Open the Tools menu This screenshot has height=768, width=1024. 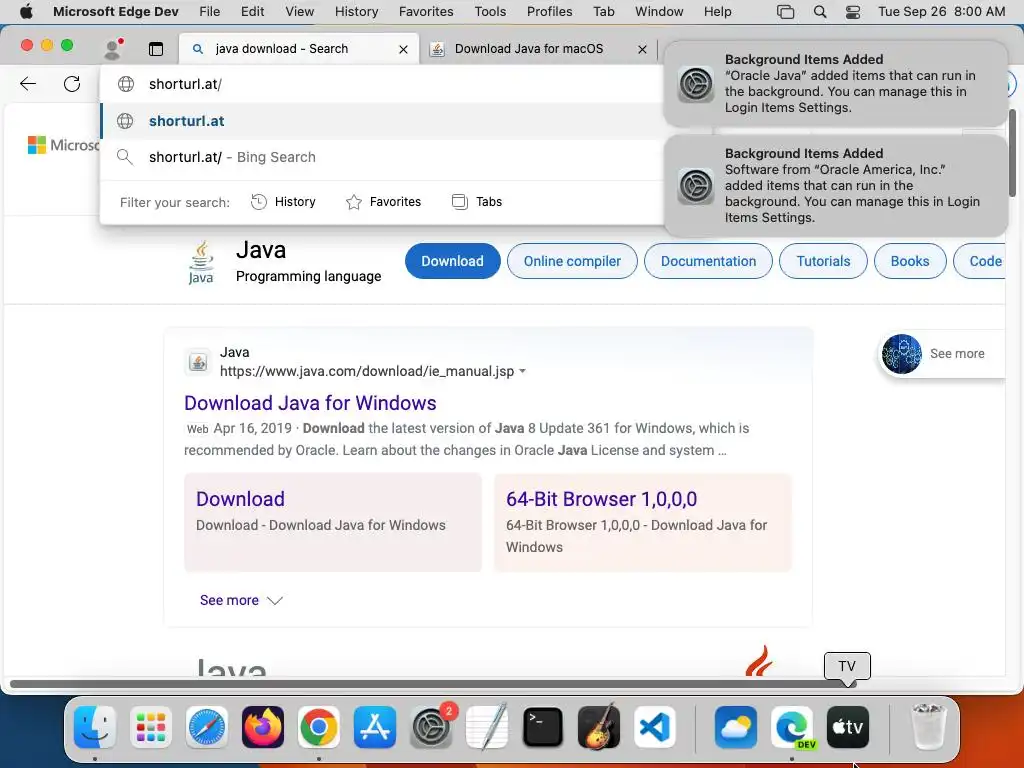coord(490,11)
